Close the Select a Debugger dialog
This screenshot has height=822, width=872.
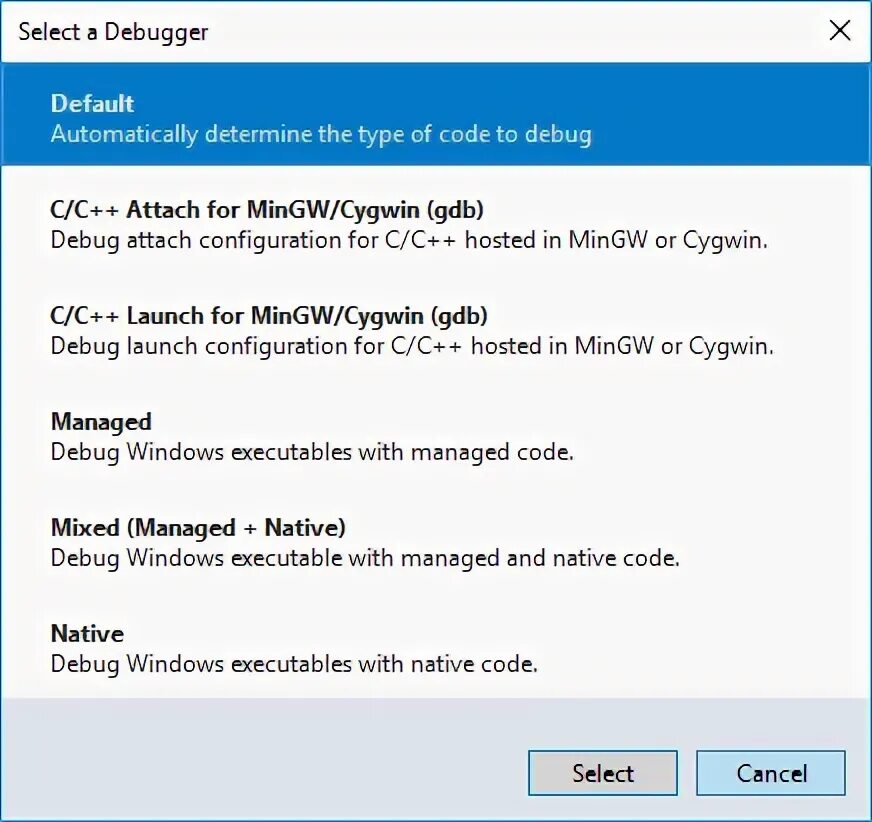pos(840,31)
